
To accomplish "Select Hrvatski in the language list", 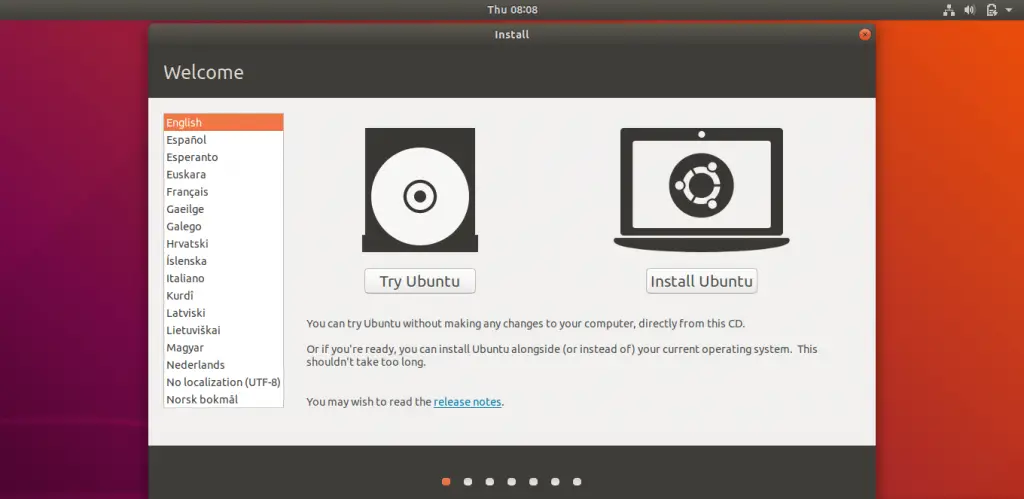I will [x=223, y=244].
